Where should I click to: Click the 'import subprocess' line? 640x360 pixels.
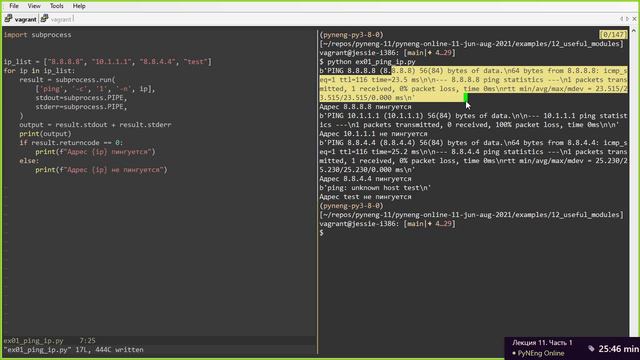pos(38,35)
